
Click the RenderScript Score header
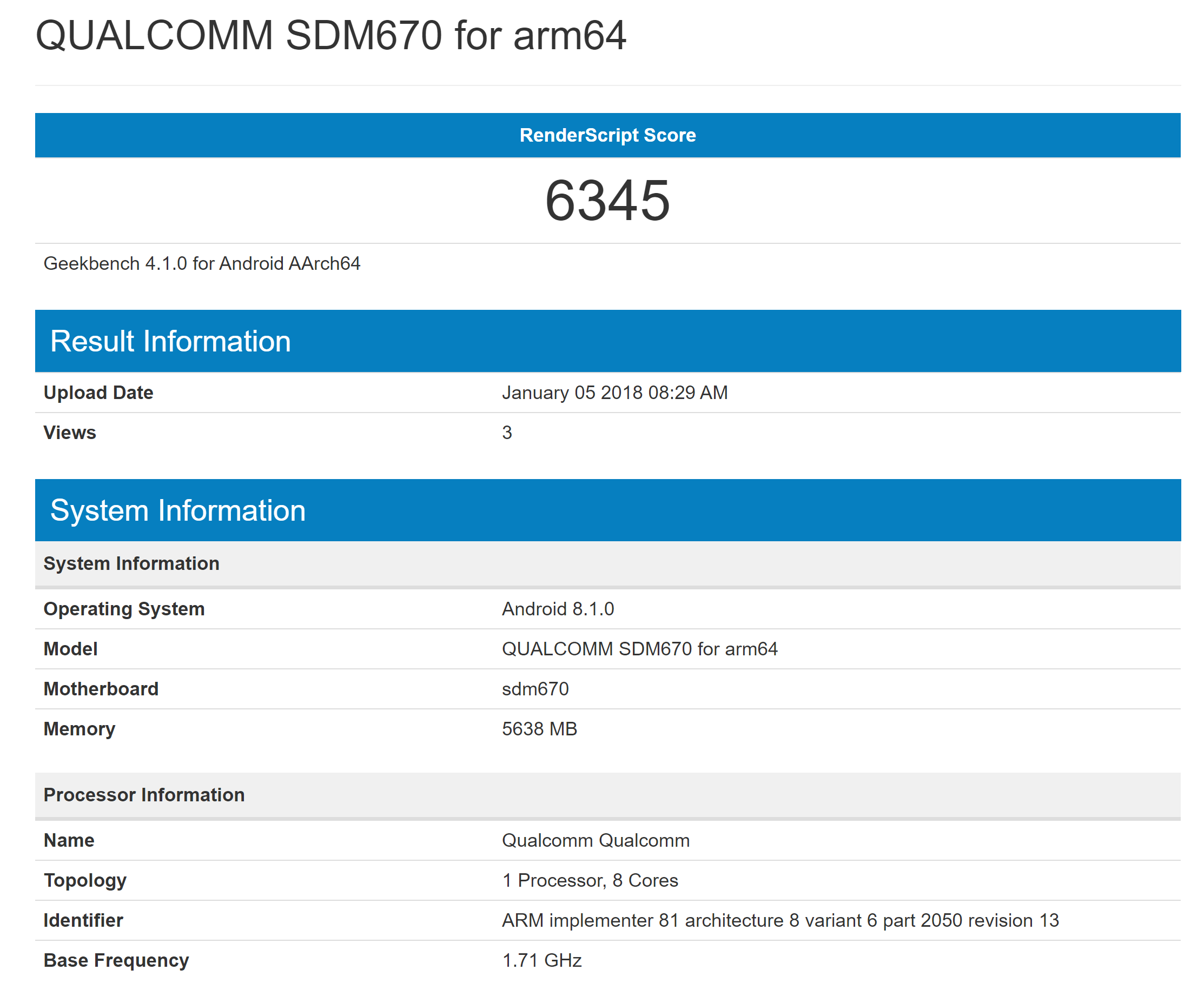pos(607,135)
